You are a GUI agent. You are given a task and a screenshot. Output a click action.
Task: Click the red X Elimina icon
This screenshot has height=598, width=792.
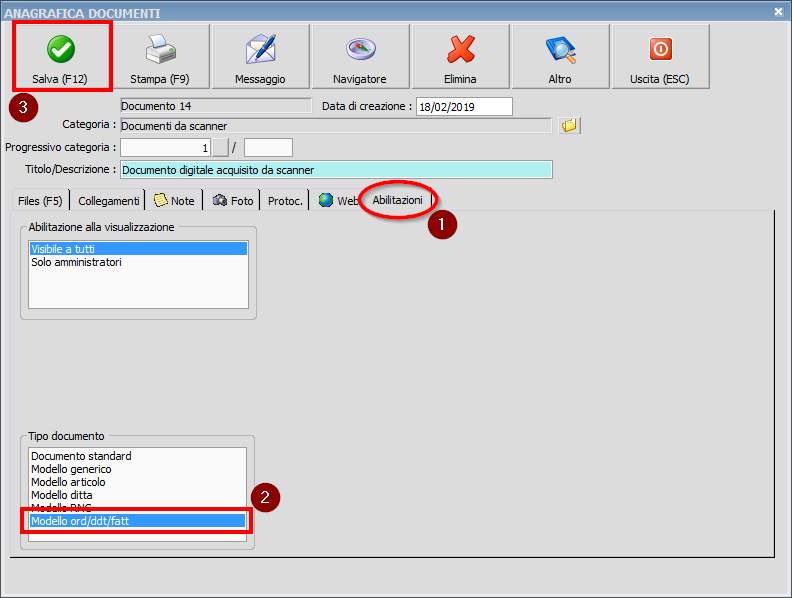click(460, 49)
